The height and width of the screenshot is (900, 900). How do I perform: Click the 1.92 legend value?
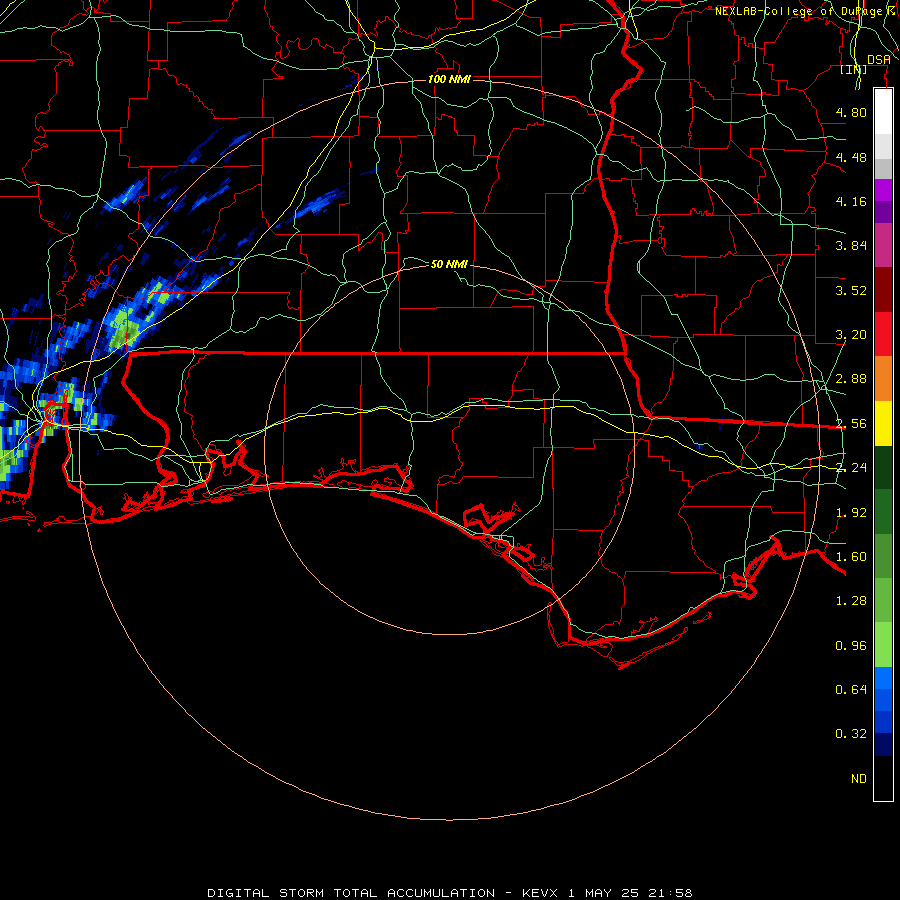851,513
